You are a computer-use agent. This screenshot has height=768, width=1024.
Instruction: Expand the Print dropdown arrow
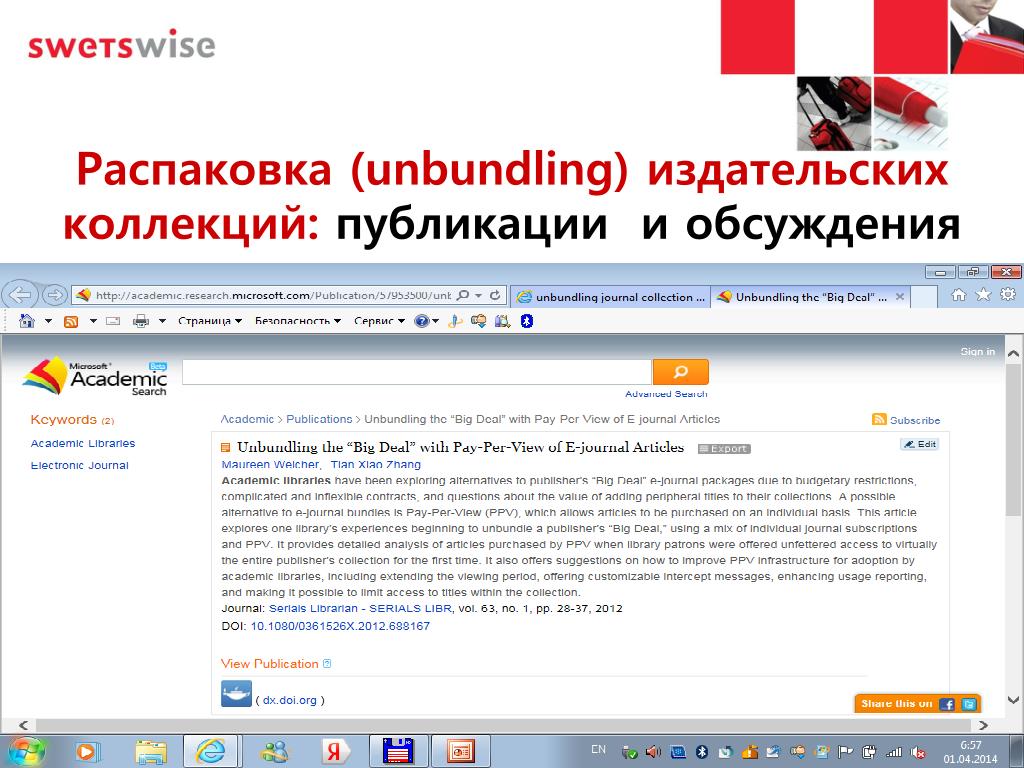(x=163, y=321)
